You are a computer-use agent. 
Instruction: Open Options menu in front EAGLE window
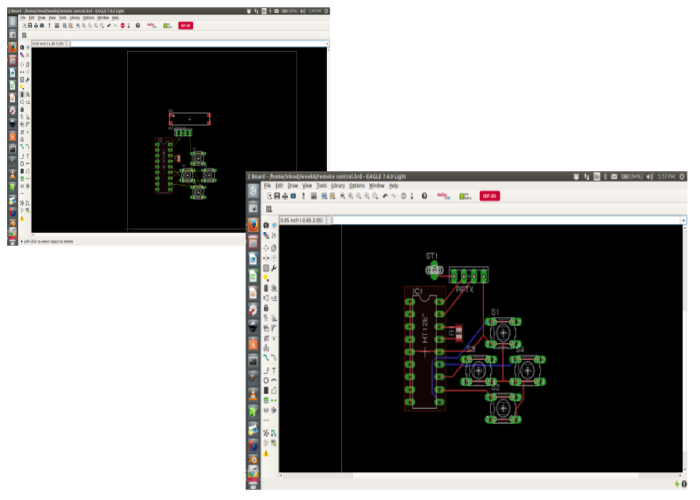point(357,185)
